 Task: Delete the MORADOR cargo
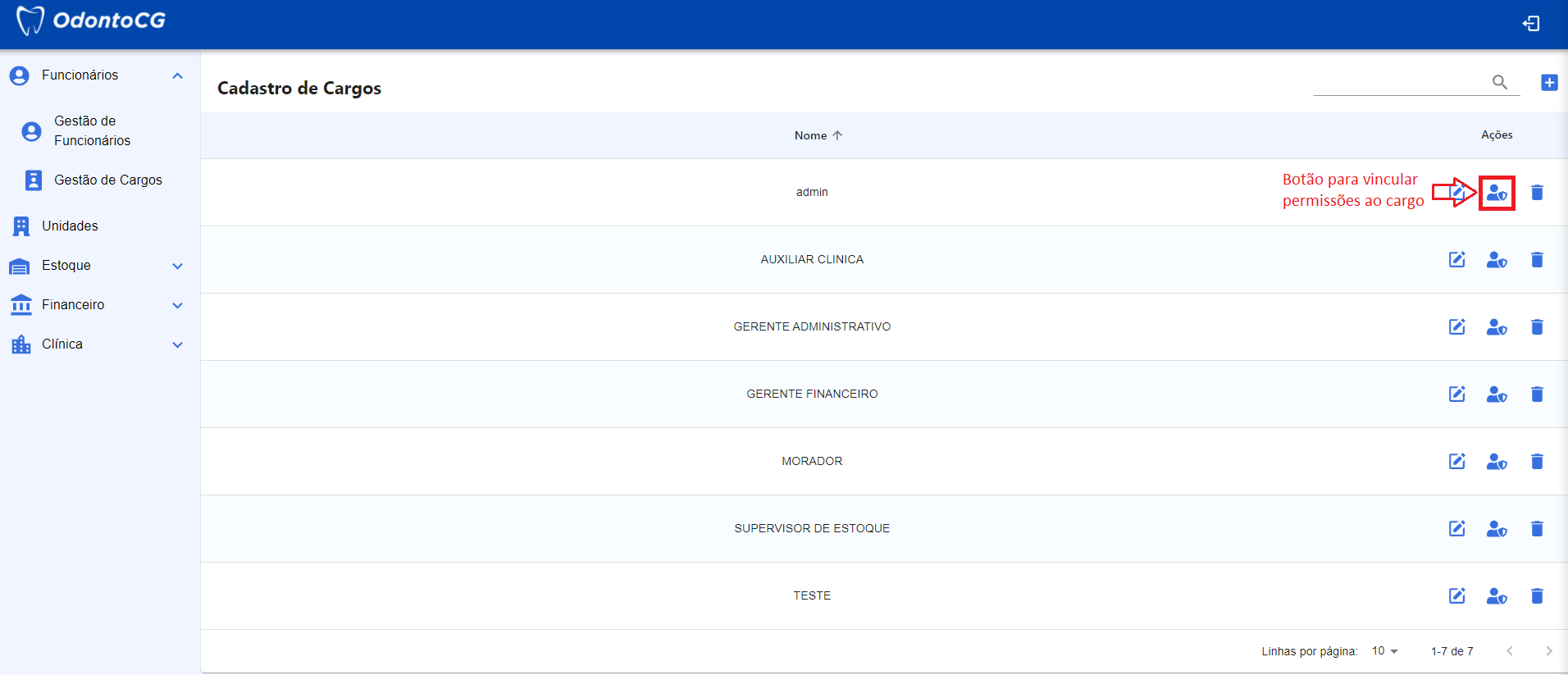[x=1537, y=462]
